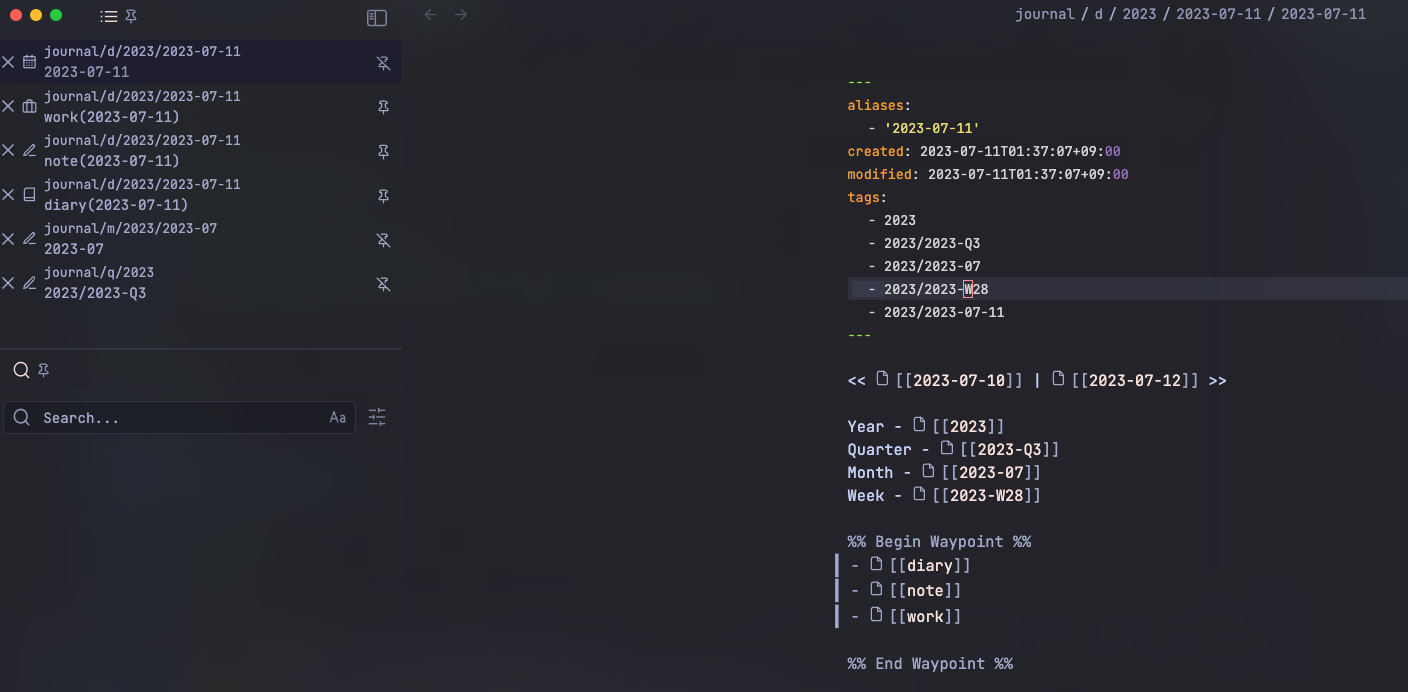This screenshot has height=692, width=1408.
Task: Click journal in the breadcrumb path
Action: (x=1044, y=14)
